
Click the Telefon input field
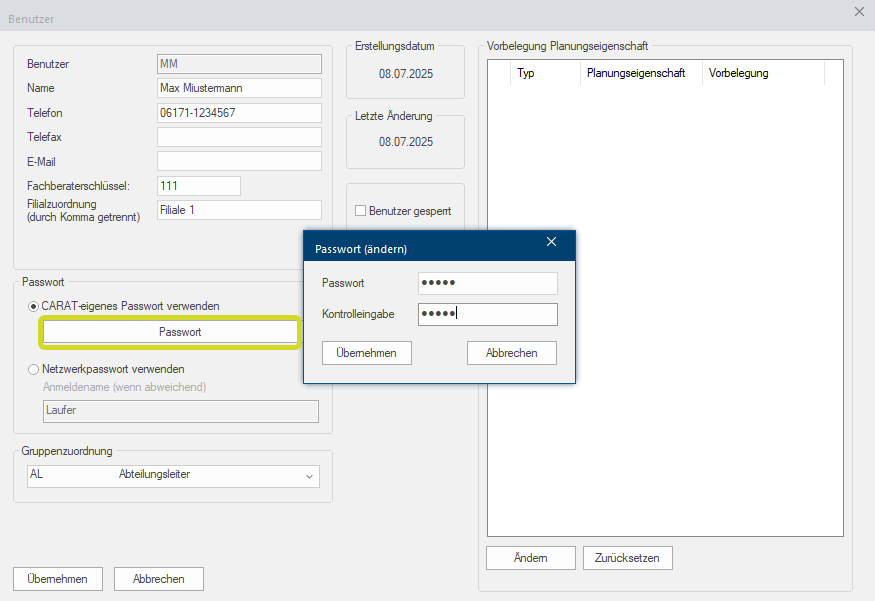[x=239, y=113]
